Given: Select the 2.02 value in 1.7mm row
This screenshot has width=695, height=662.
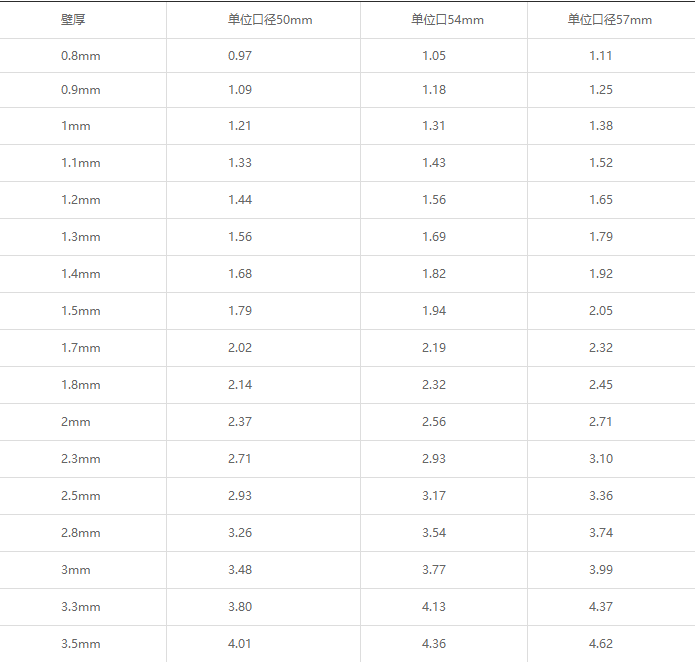Looking at the screenshot, I should coord(240,348).
